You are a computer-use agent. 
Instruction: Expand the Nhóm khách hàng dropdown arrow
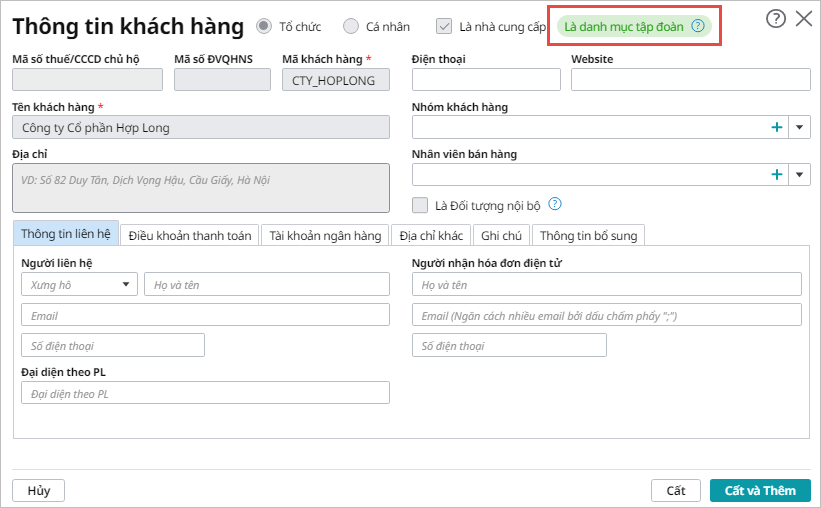coord(800,127)
